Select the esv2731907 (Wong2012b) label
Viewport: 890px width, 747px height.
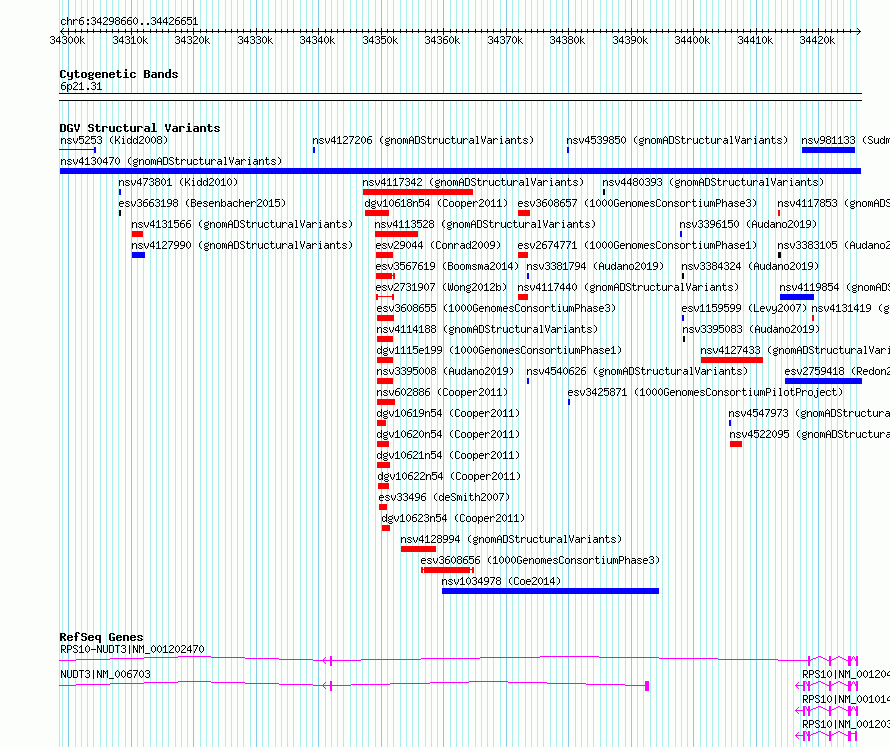441,287
